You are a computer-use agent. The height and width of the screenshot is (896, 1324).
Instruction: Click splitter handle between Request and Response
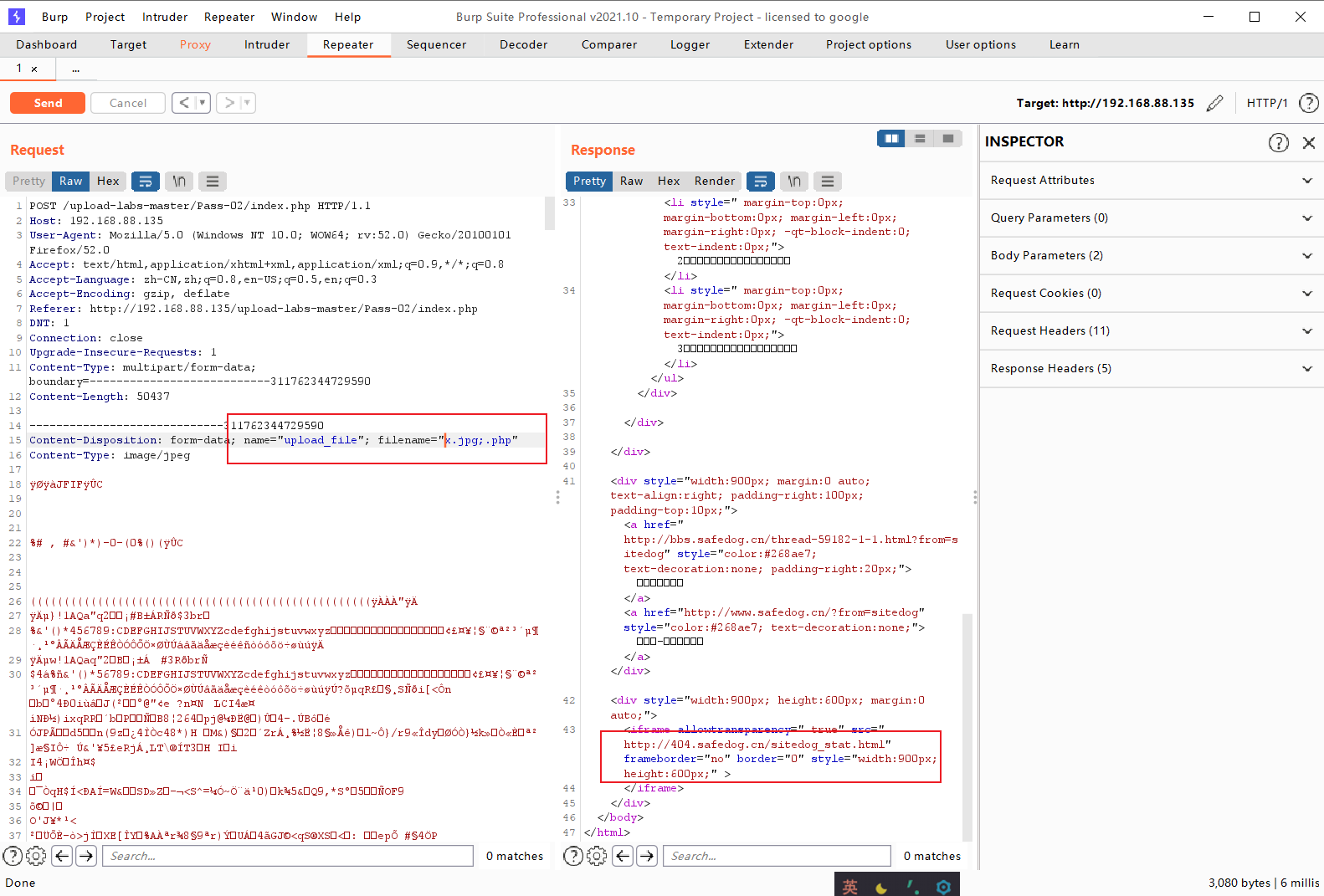coord(558,497)
